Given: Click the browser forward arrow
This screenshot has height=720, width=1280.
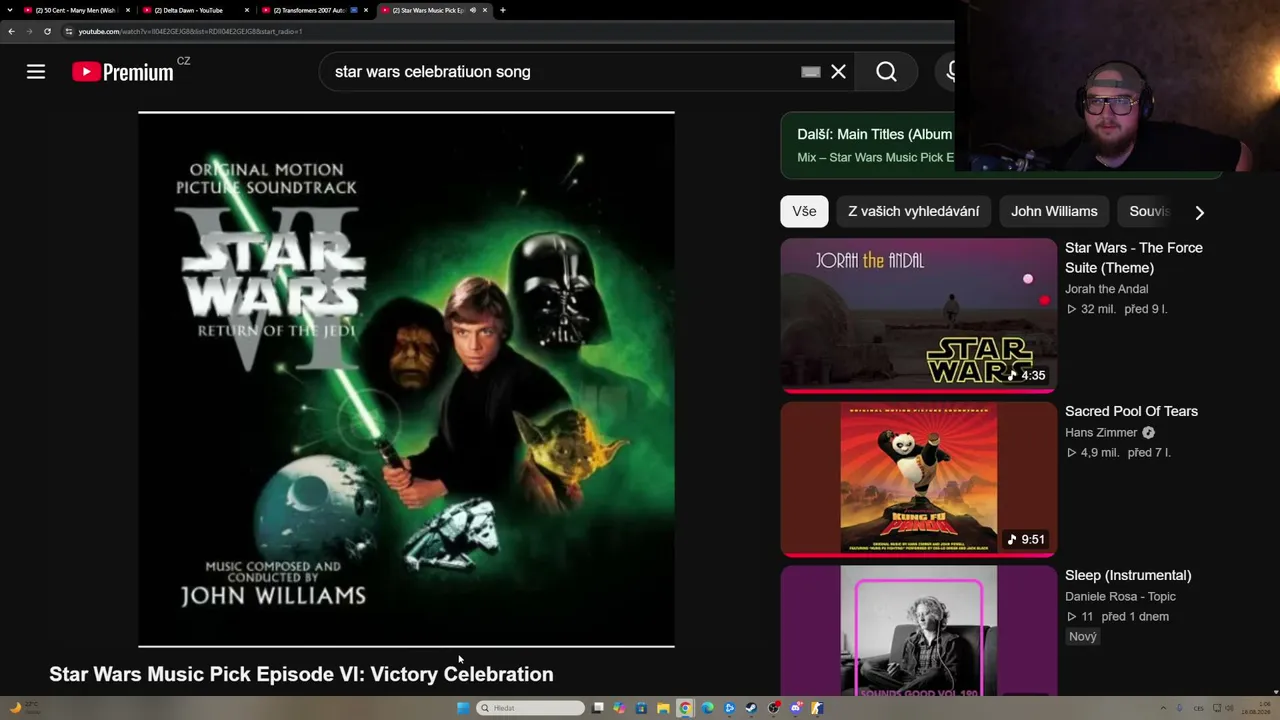Looking at the screenshot, I should (x=29, y=31).
